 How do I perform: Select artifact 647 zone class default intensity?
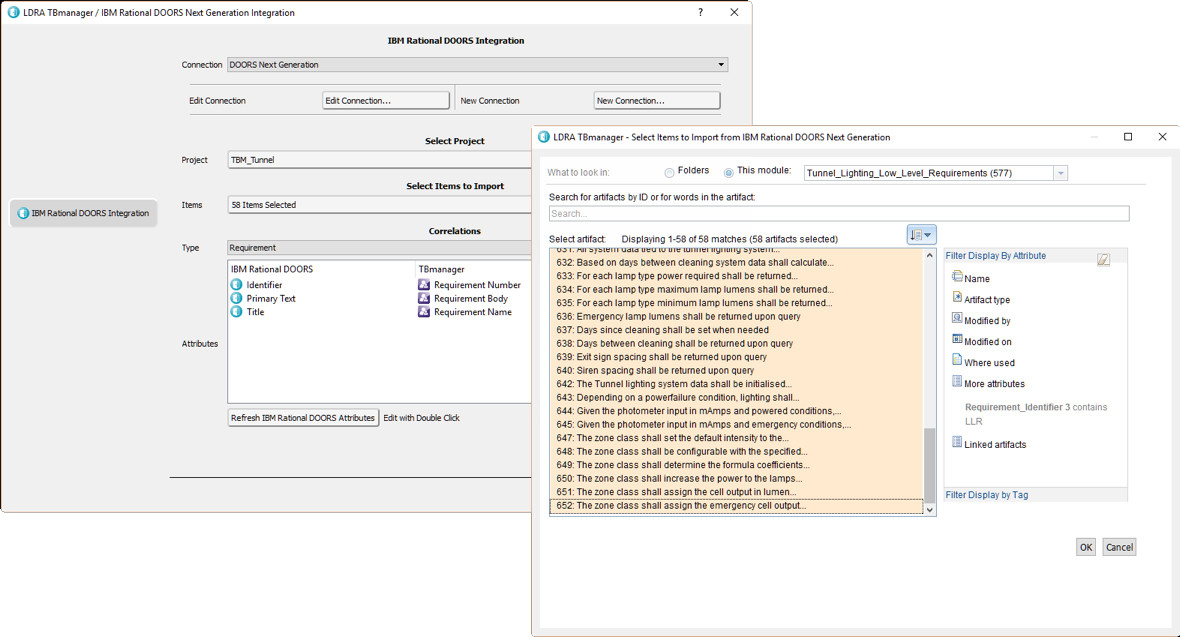(x=736, y=438)
